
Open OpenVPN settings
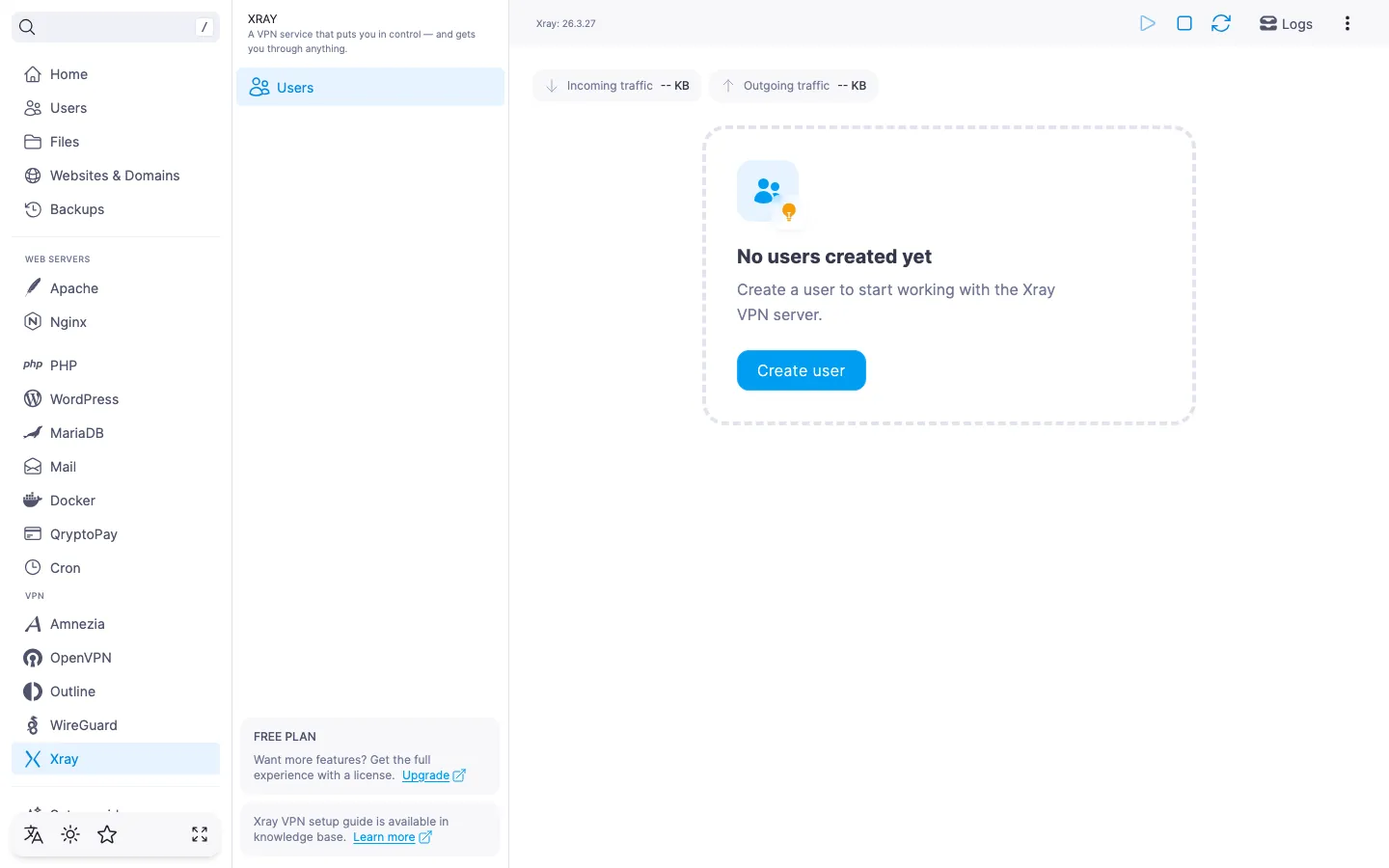pos(116,658)
